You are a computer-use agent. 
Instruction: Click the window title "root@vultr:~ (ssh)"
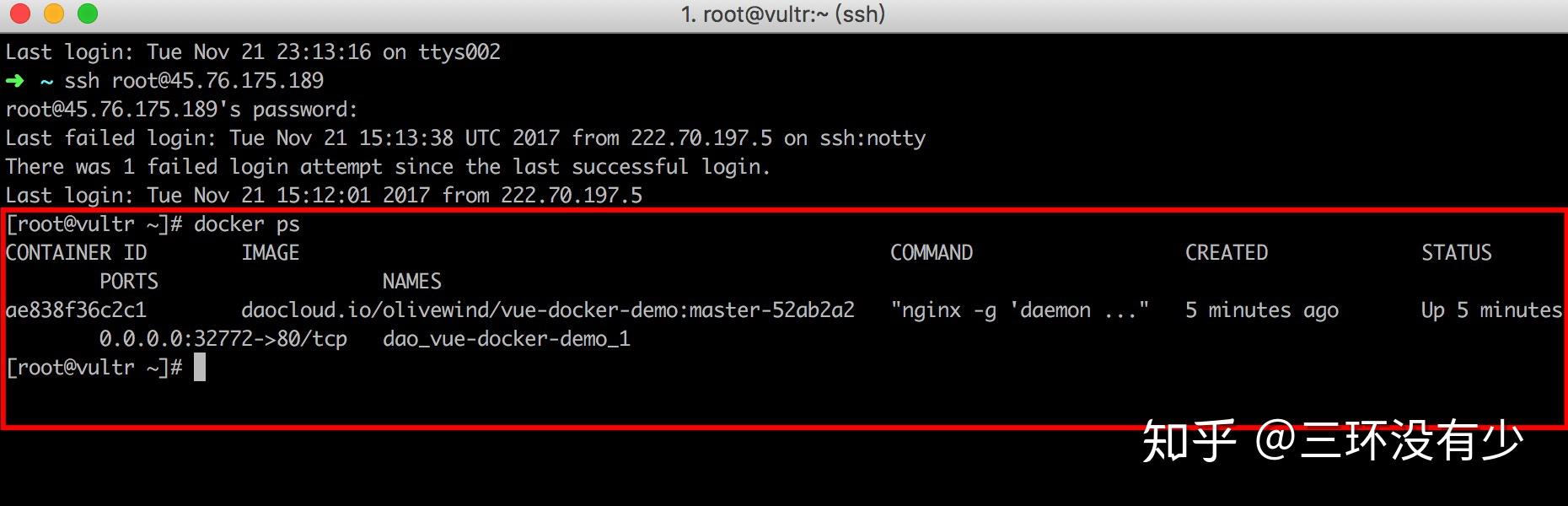tap(783, 14)
